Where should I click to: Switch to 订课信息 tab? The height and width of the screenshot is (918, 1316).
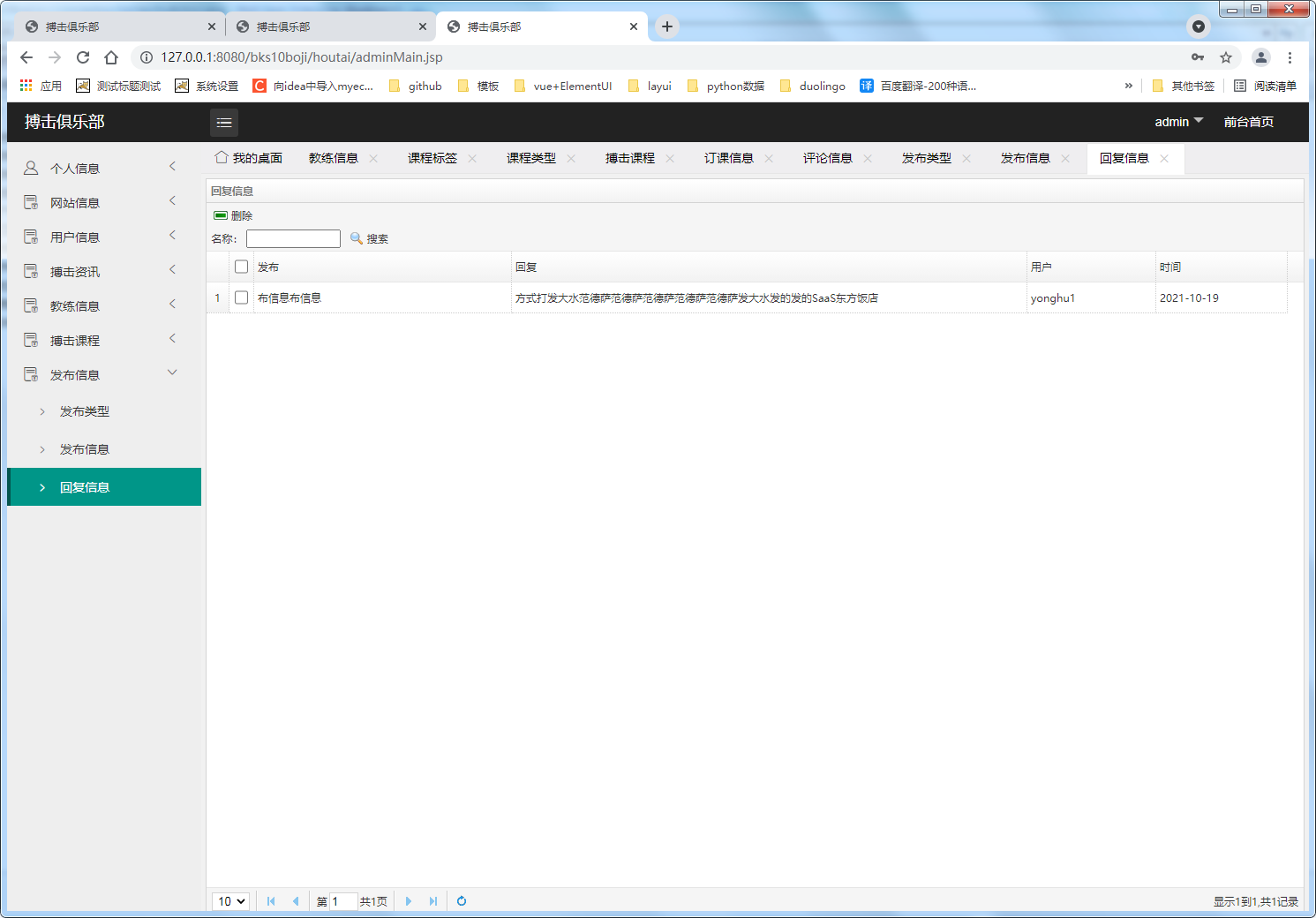pyautogui.click(x=729, y=158)
